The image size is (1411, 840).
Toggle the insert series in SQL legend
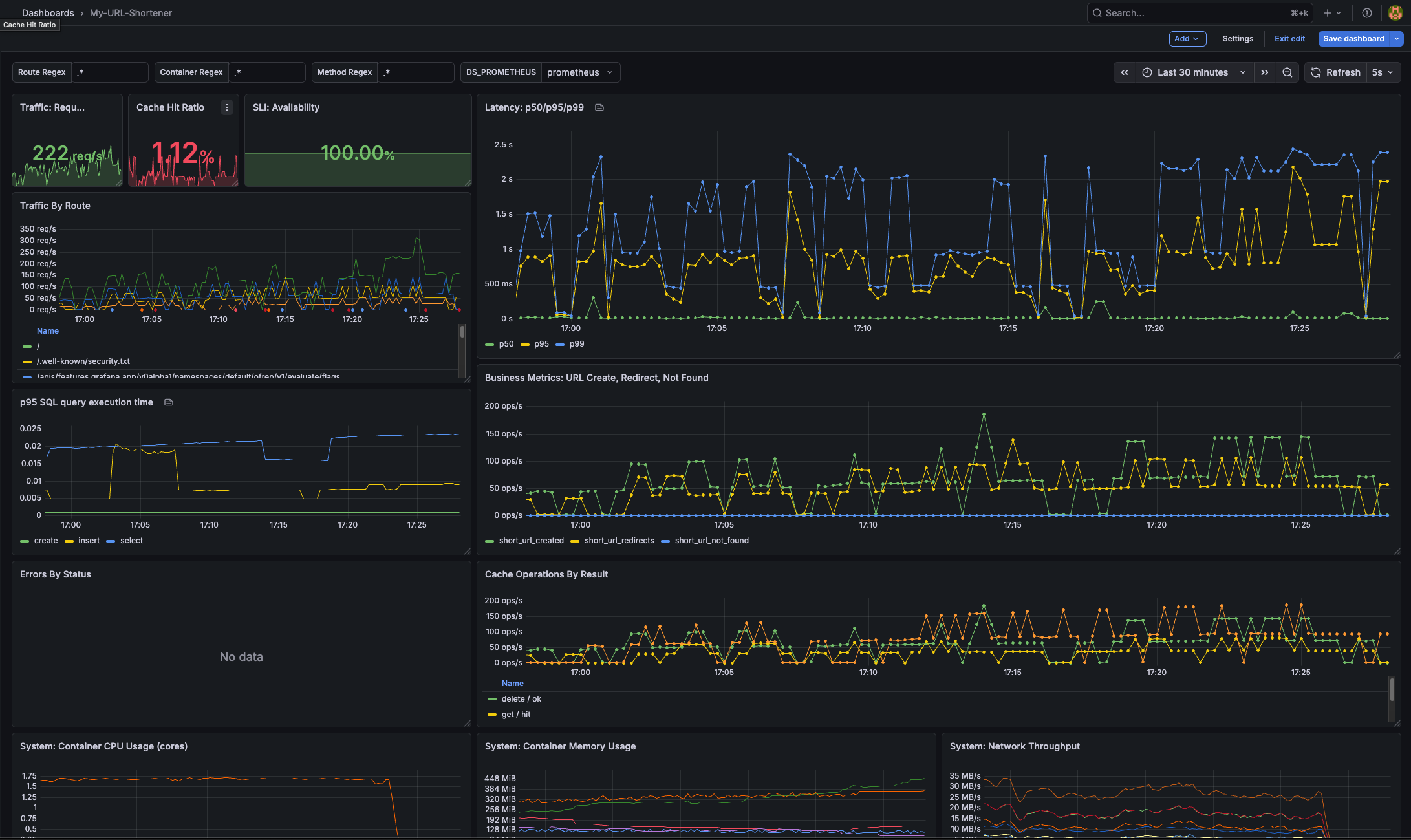tap(89, 541)
